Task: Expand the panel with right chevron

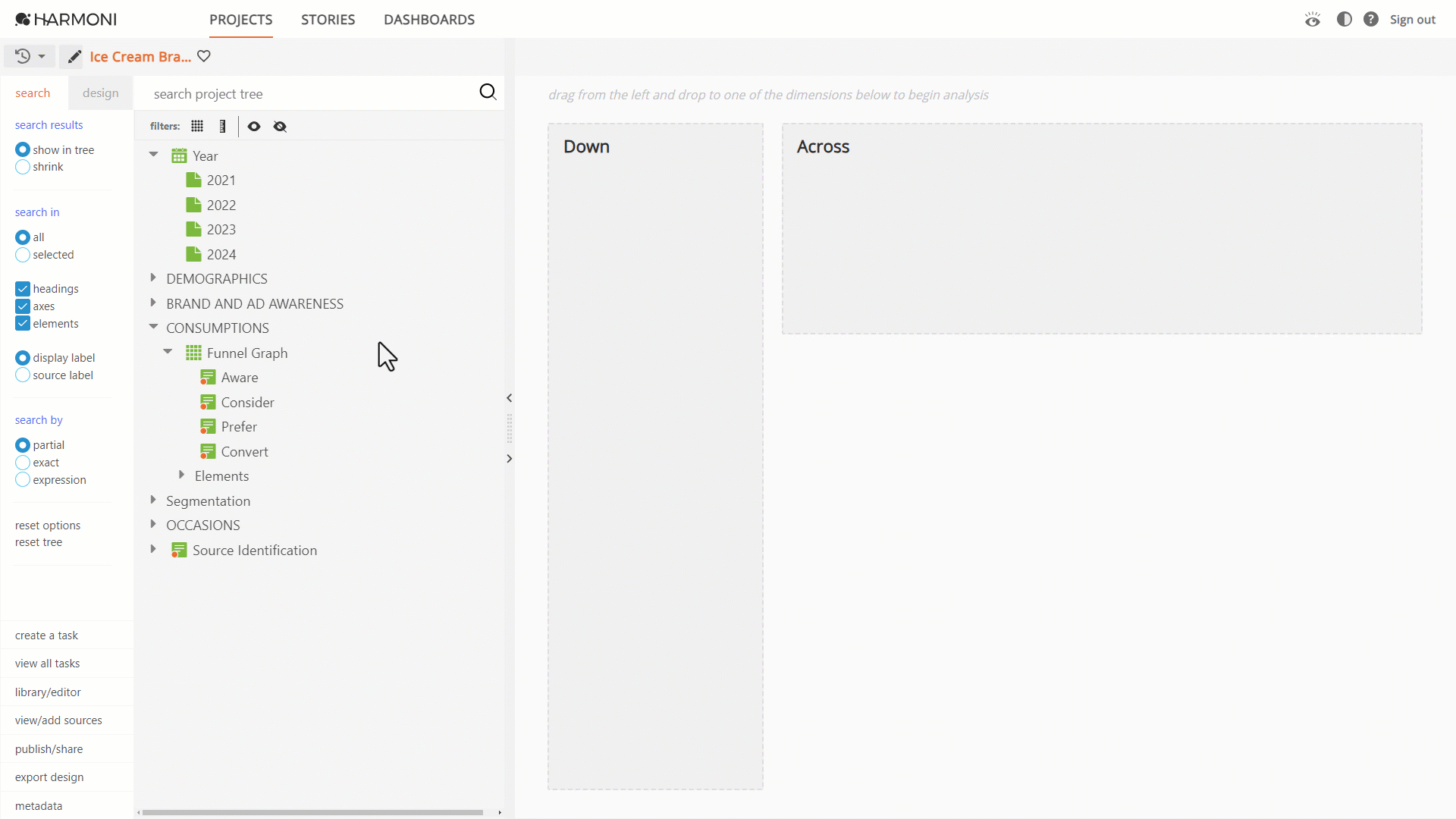Action: click(x=509, y=459)
